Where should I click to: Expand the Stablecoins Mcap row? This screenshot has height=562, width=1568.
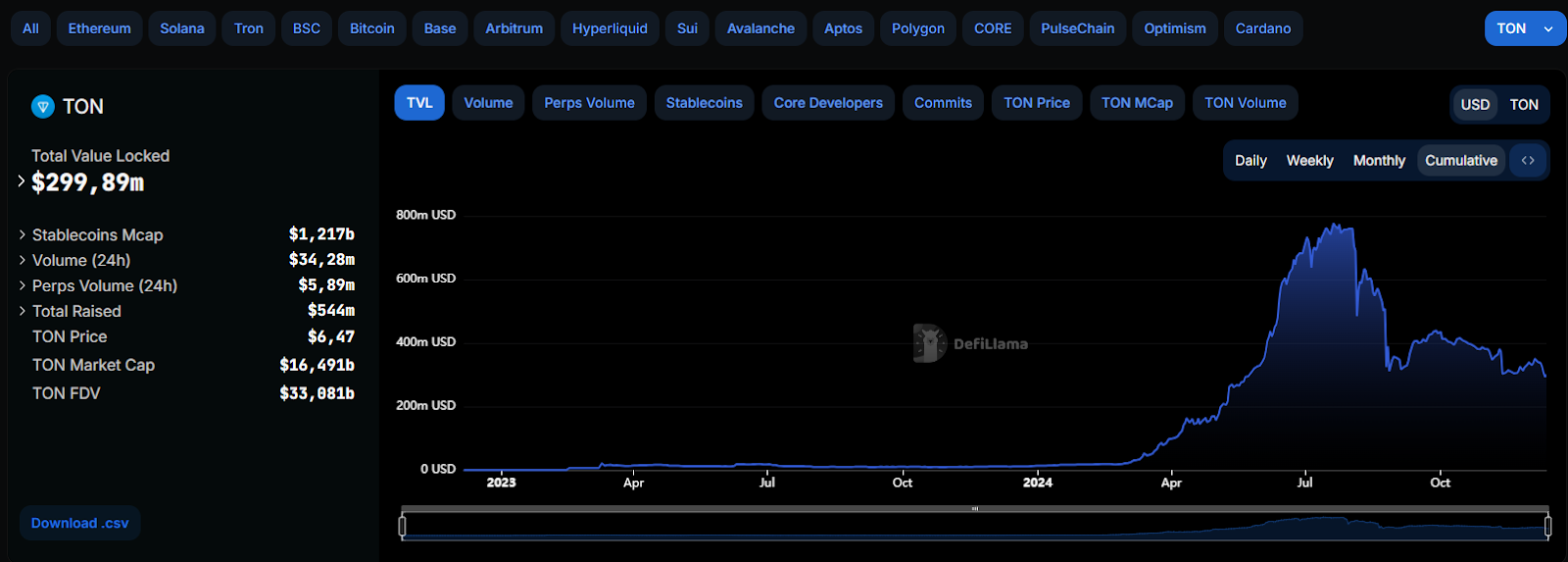click(x=23, y=234)
